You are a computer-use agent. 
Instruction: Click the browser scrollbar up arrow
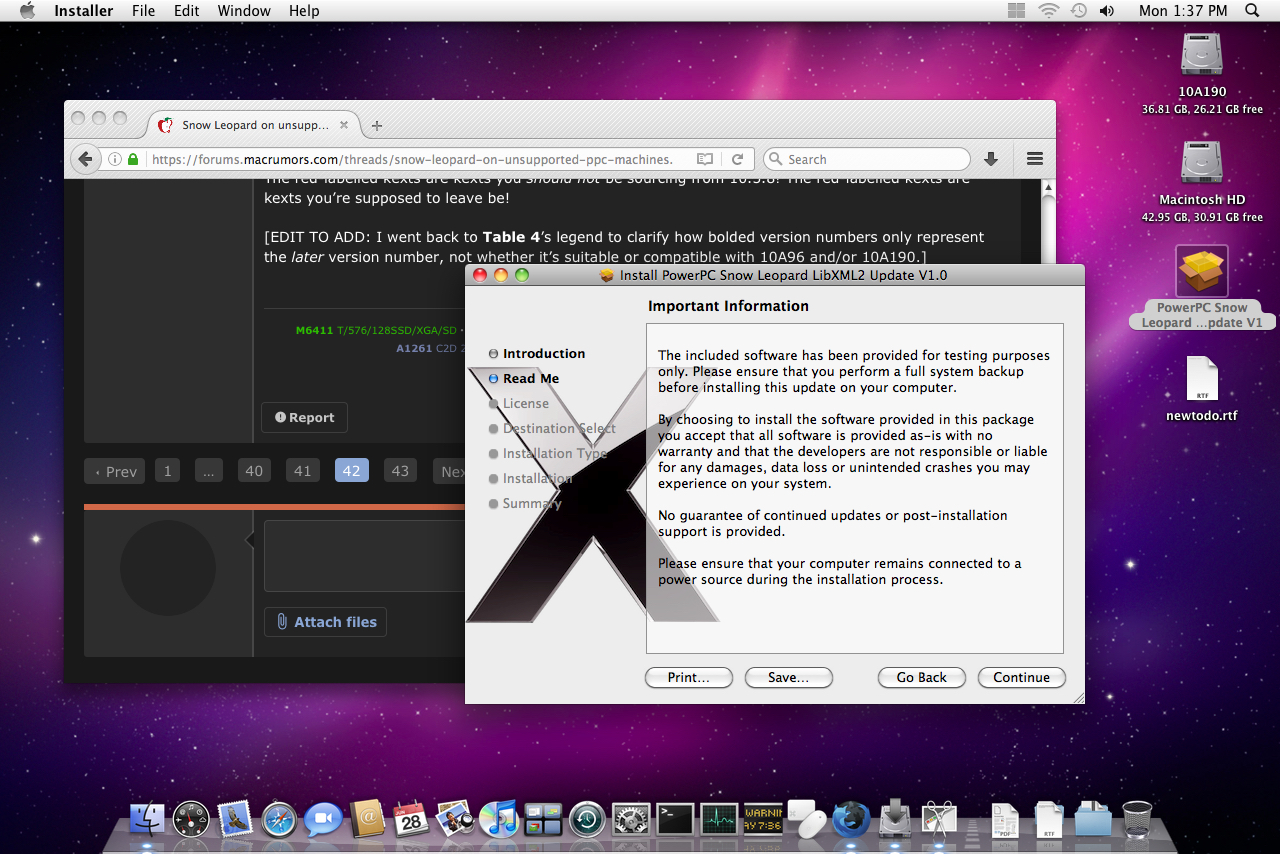coord(1048,187)
